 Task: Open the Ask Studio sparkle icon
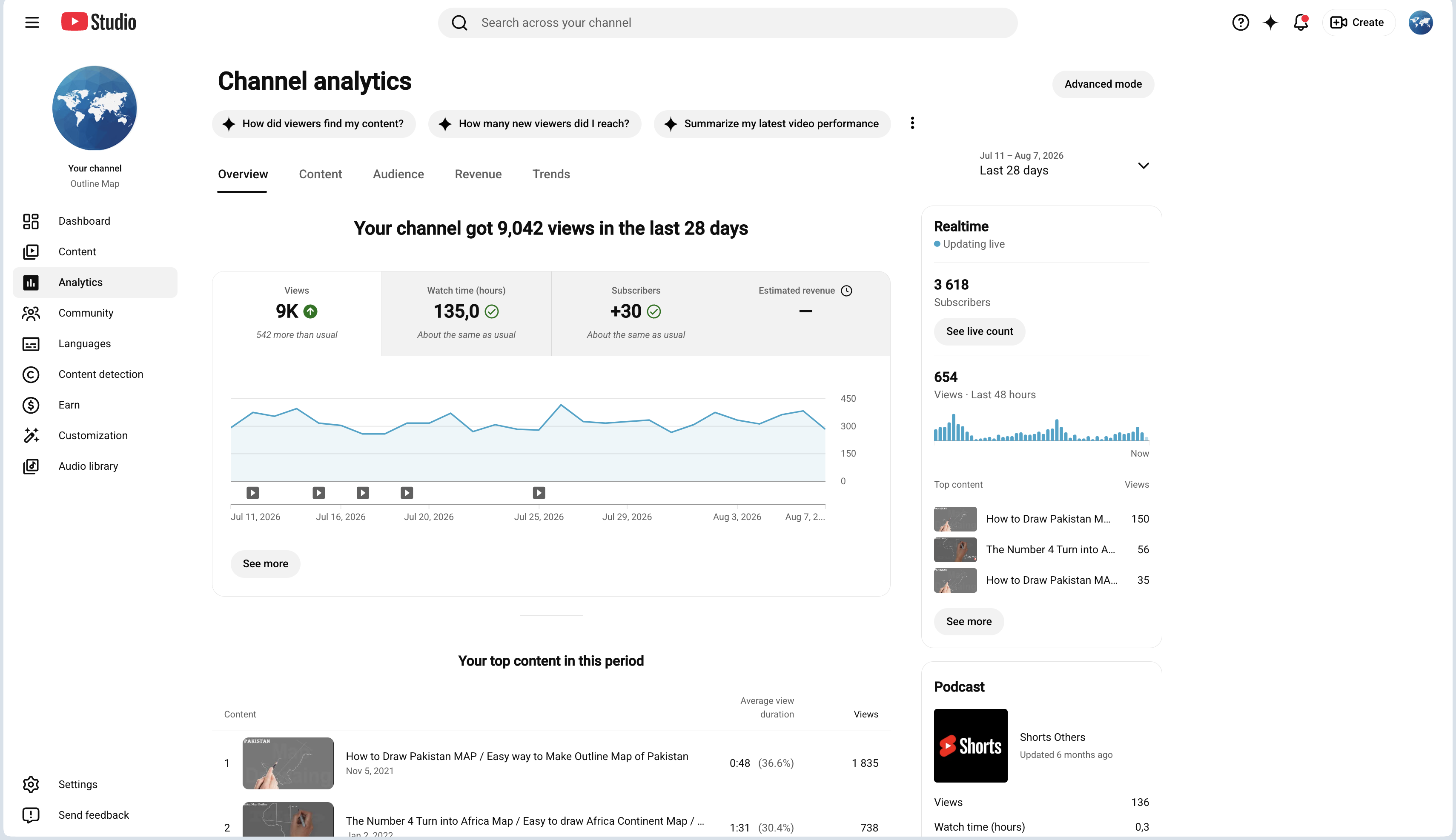coord(1270,23)
